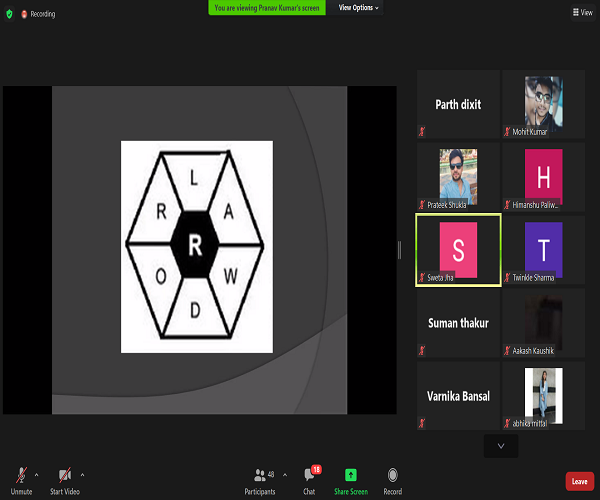Screen dimensions: 600x500
Task: Click the screen sharing notification banner
Action: click(x=267, y=8)
